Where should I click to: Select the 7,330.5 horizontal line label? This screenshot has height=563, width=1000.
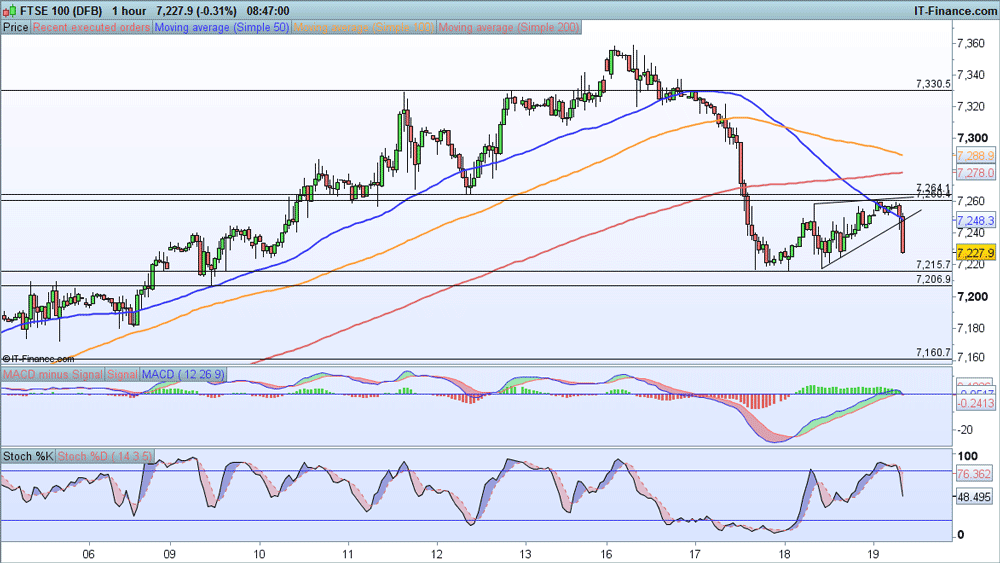pos(933,84)
